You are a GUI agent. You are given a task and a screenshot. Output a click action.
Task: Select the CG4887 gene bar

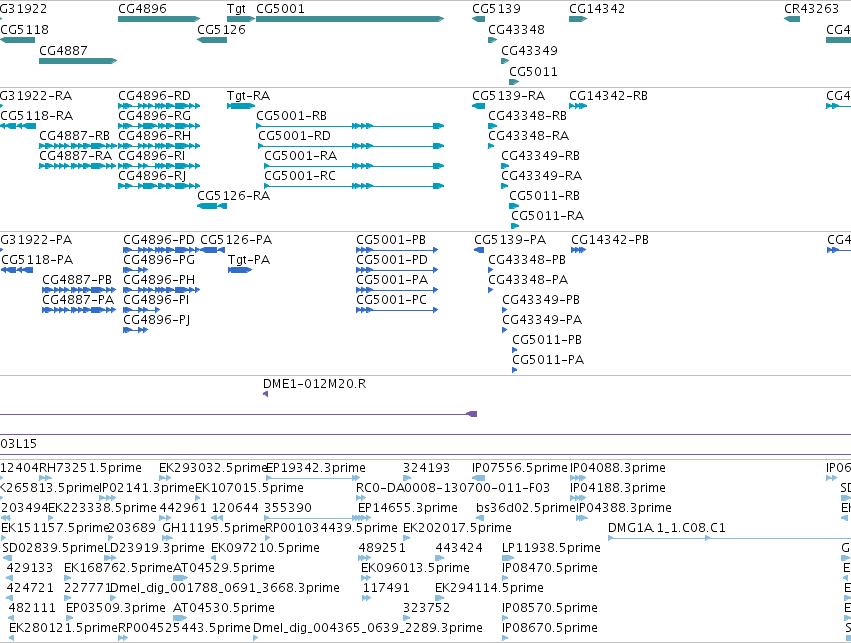pyautogui.click(x=78, y=61)
